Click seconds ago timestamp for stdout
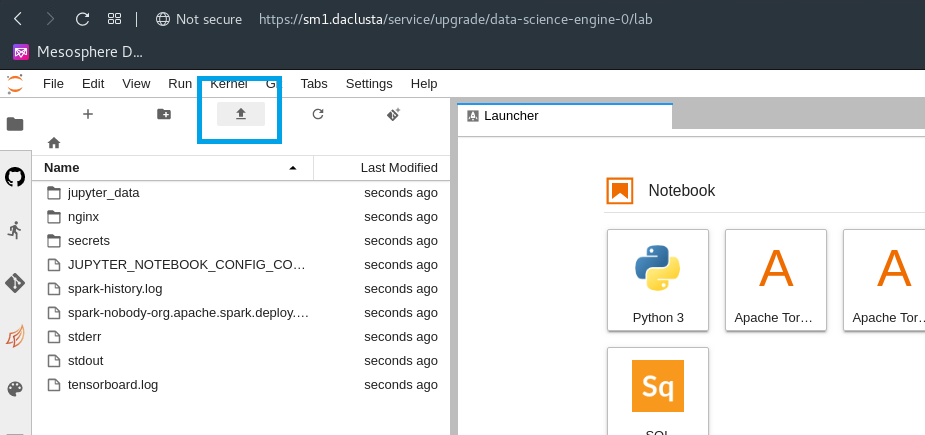925x435 pixels. pos(401,361)
